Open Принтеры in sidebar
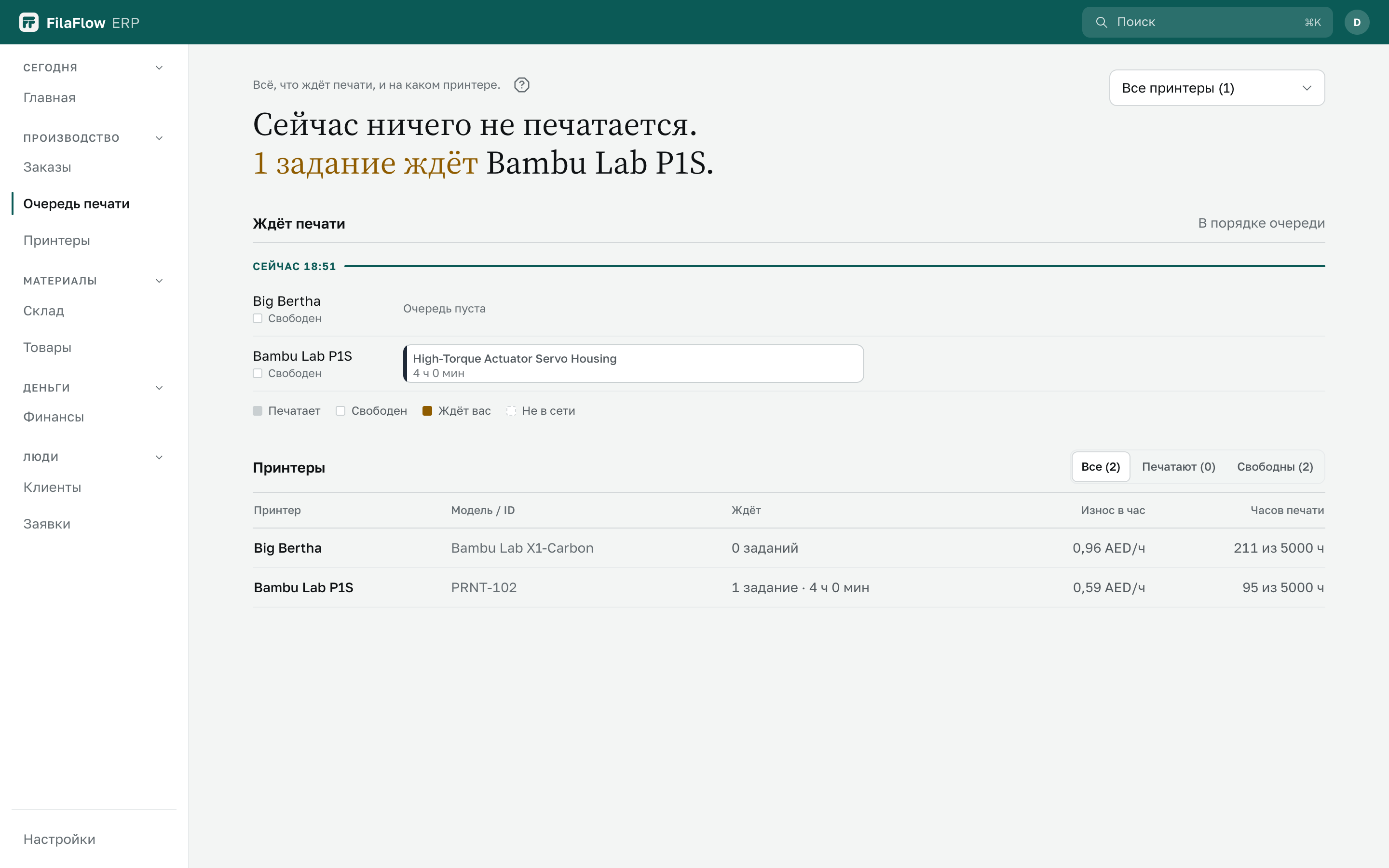Image resolution: width=1389 pixels, height=868 pixels. [x=56, y=241]
